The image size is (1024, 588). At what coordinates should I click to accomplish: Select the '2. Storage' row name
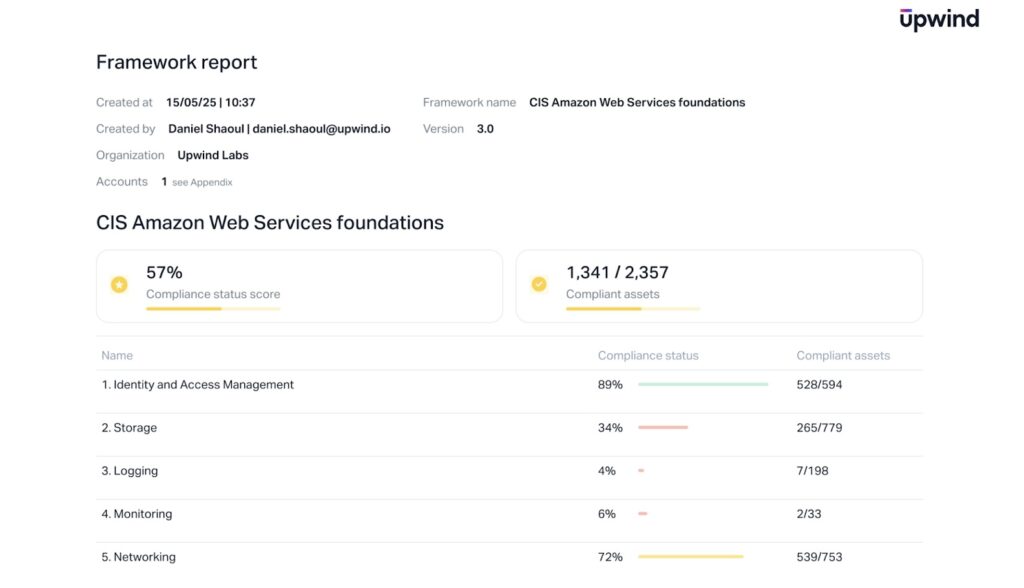[x=129, y=428]
